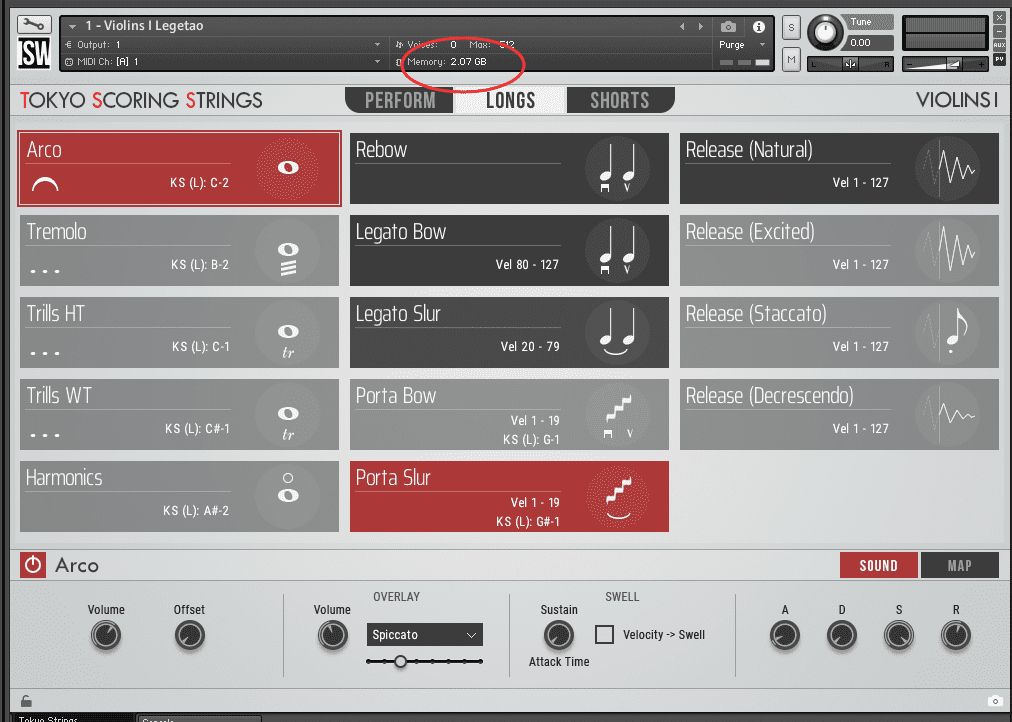Mute the instrument with M button

pyautogui.click(x=791, y=61)
